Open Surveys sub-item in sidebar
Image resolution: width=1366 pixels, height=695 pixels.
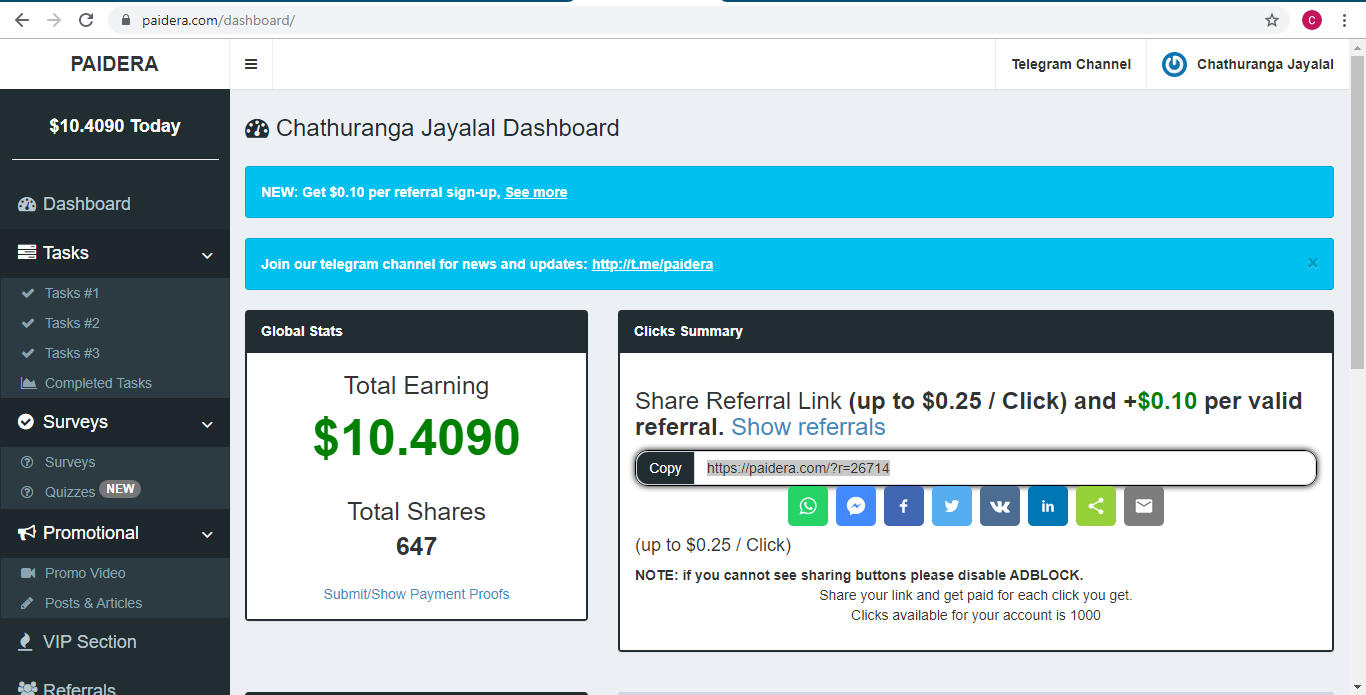coord(115,462)
